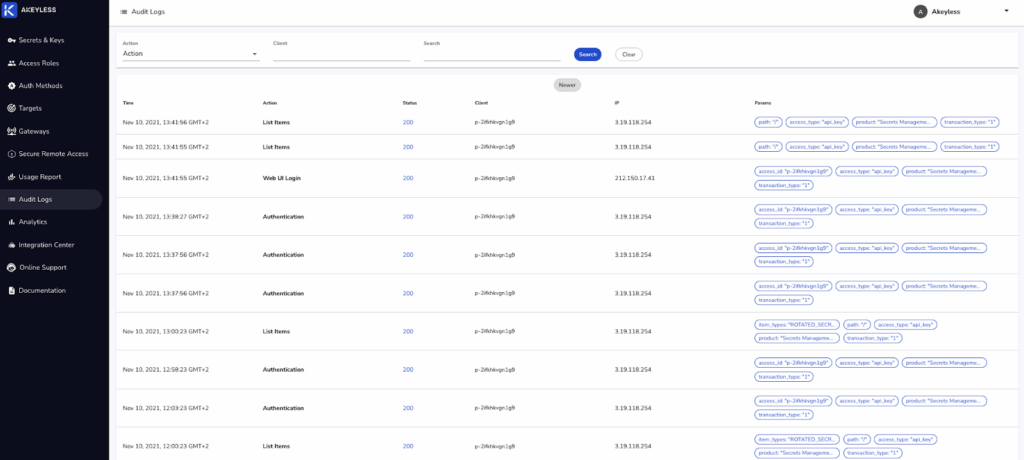Select the Targets icon in sidebar
1024x460 pixels.
(x=11, y=108)
